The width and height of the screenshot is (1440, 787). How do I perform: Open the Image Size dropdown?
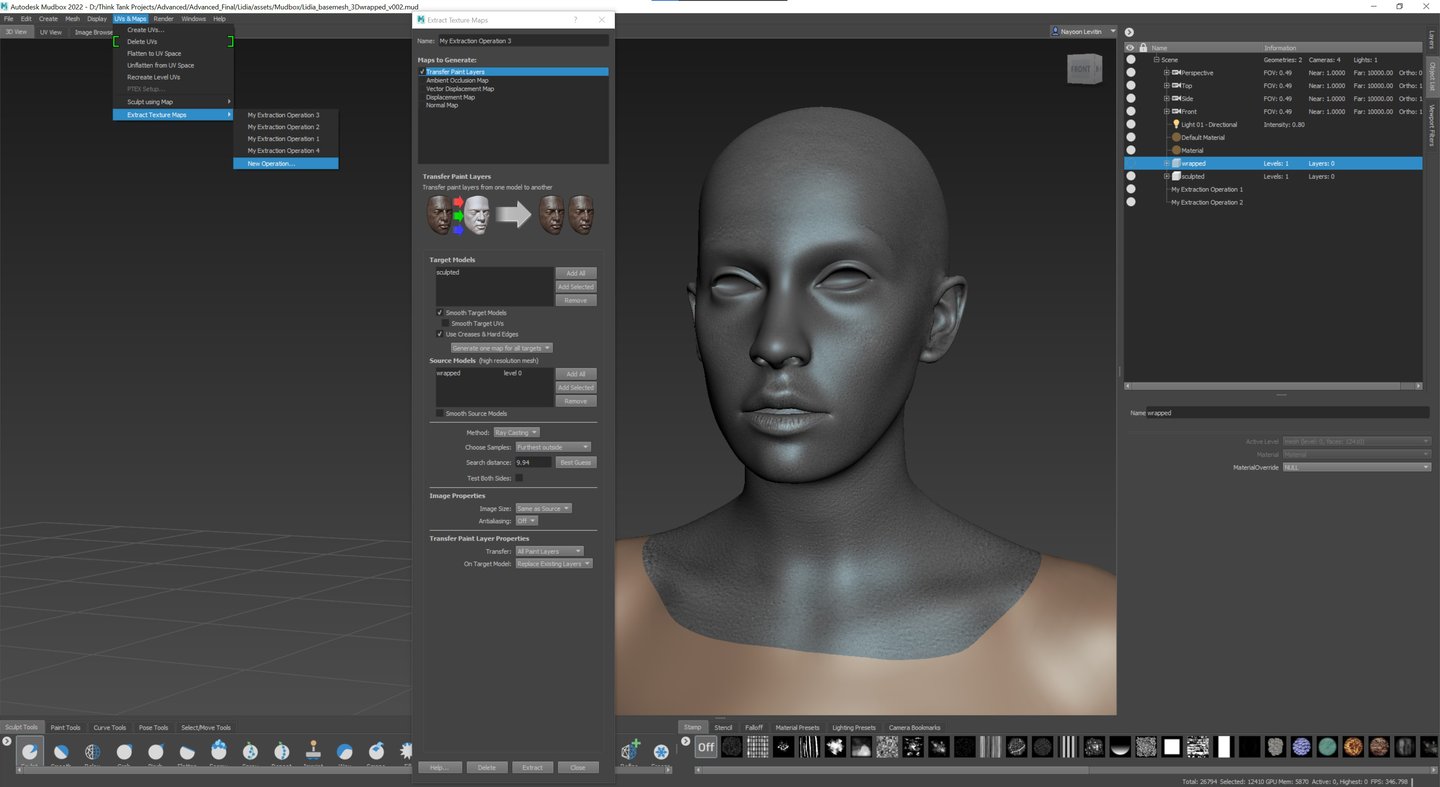[543, 508]
